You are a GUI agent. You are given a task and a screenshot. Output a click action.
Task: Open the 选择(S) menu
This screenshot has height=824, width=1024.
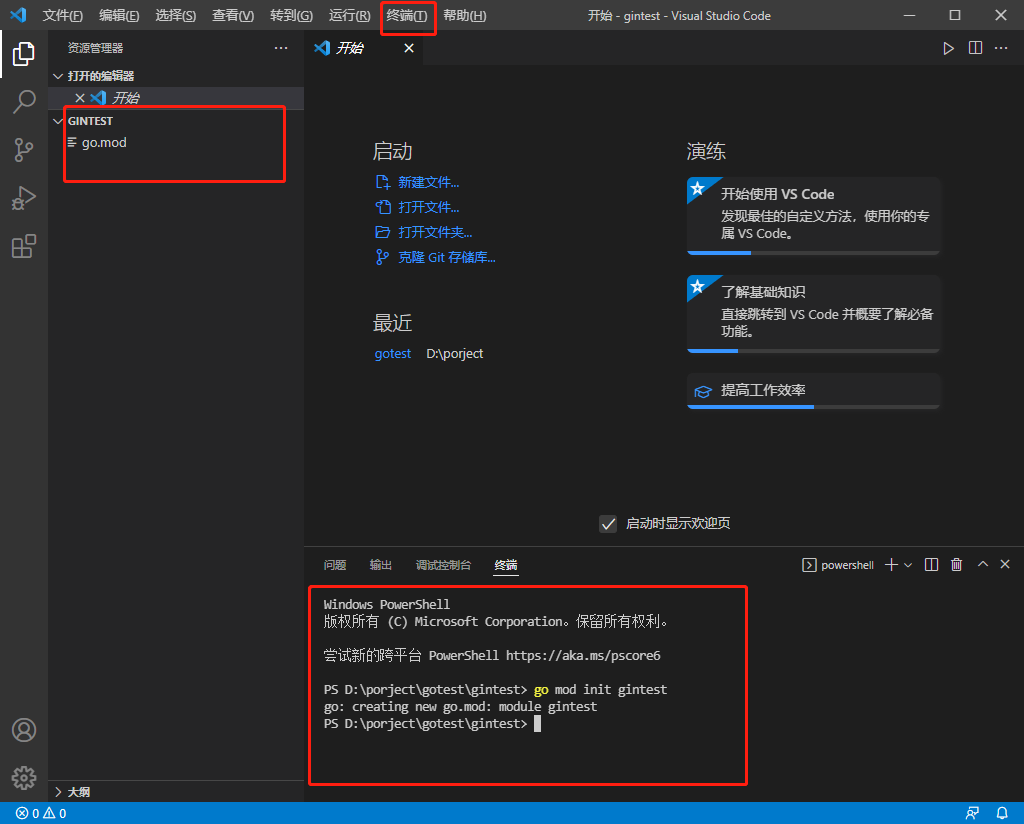coord(176,15)
